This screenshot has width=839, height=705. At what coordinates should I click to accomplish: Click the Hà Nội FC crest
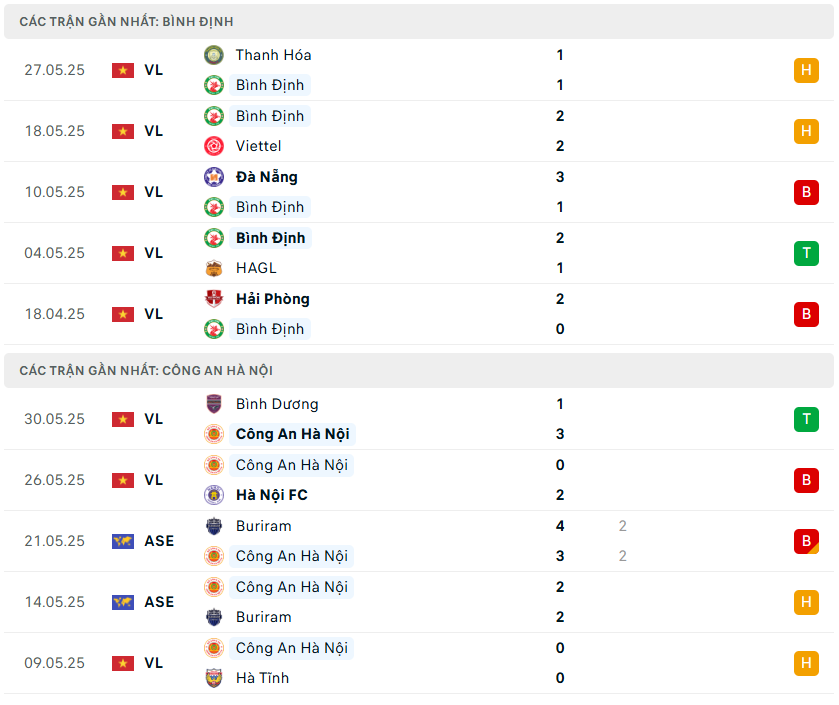pos(214,495)
